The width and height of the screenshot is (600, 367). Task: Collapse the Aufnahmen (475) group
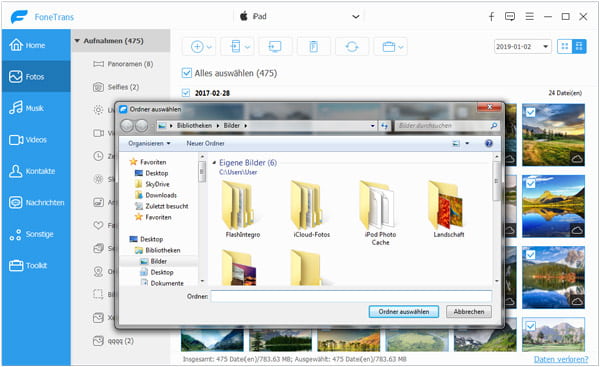click(77, 41)
